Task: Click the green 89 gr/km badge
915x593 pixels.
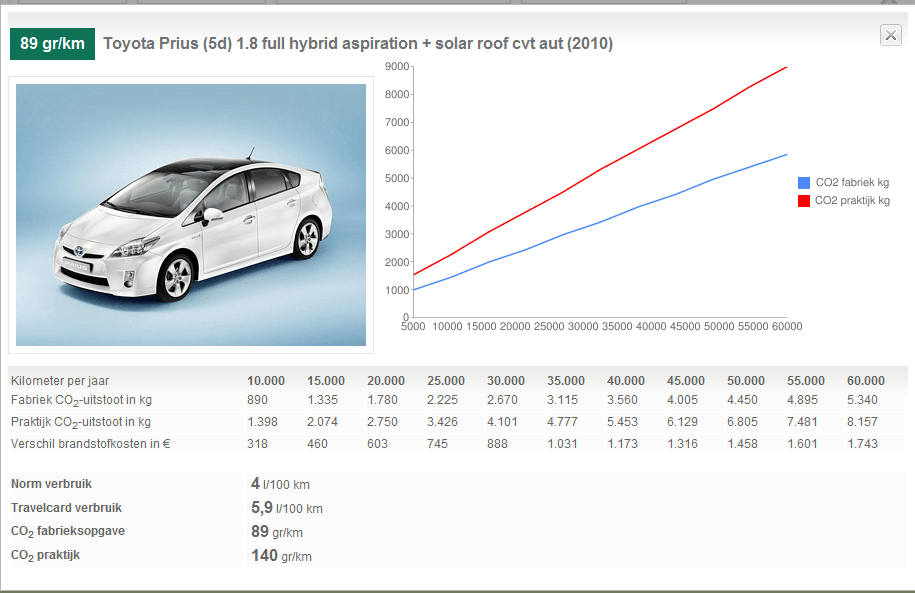Action: 53,44
